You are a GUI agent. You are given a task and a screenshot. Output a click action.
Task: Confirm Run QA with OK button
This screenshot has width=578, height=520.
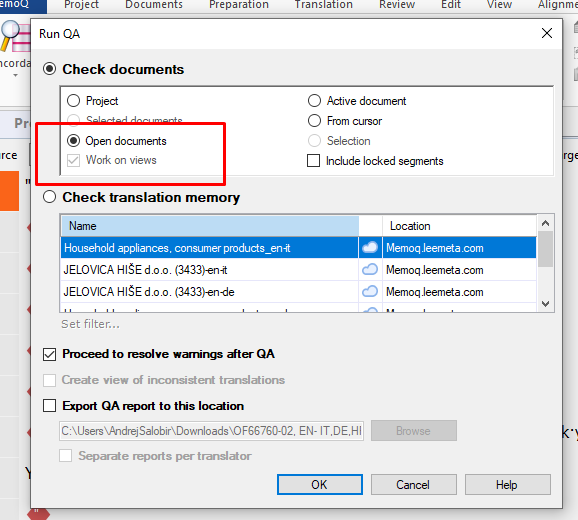pyautogui.click(x=320, y=485)
